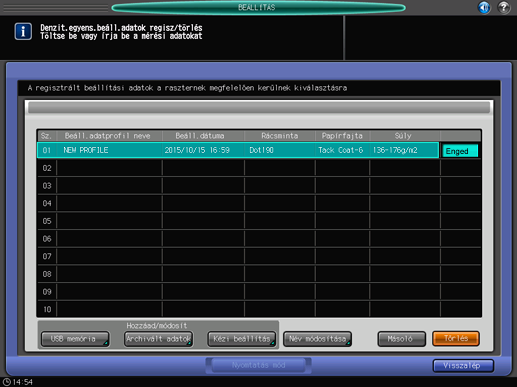
Task: Click the Beáll.adatprofil neve column header
Action: tap(108, 136)
